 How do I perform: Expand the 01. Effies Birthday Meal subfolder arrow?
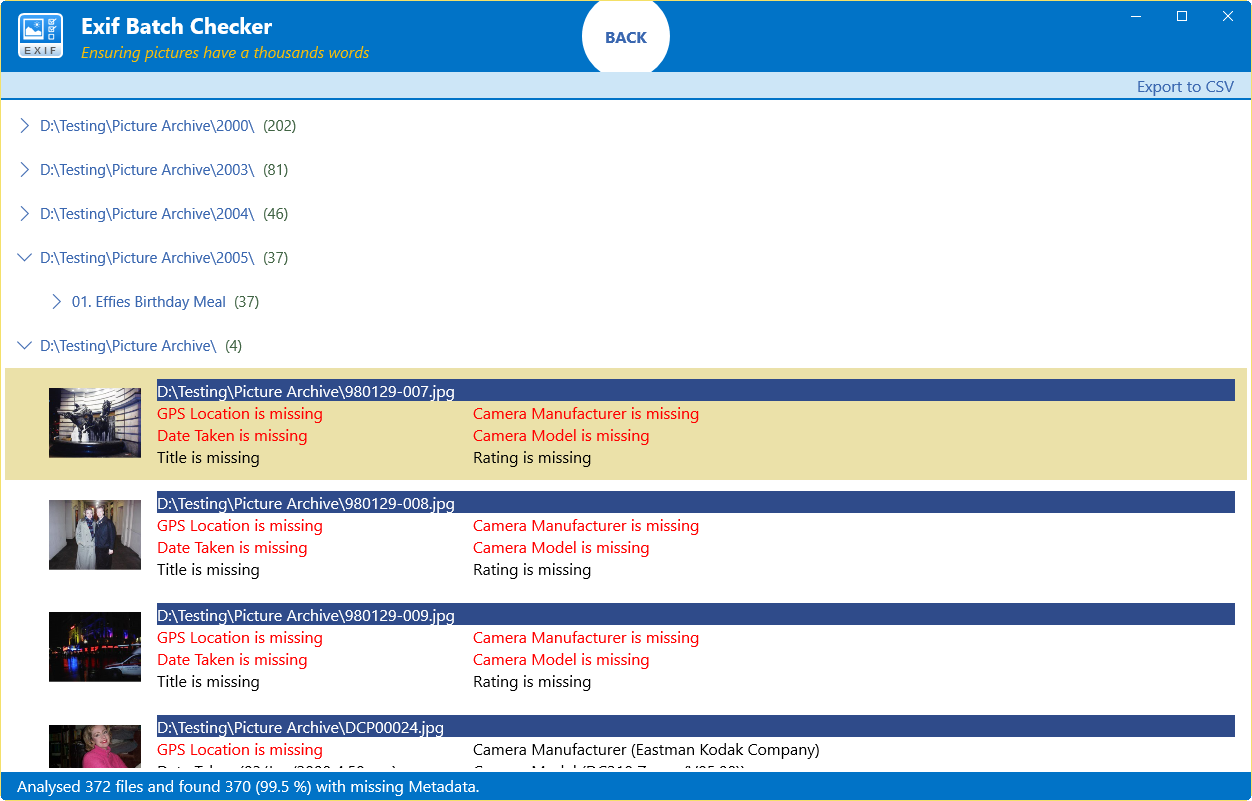pyautogui.click(x=57, y=302)
